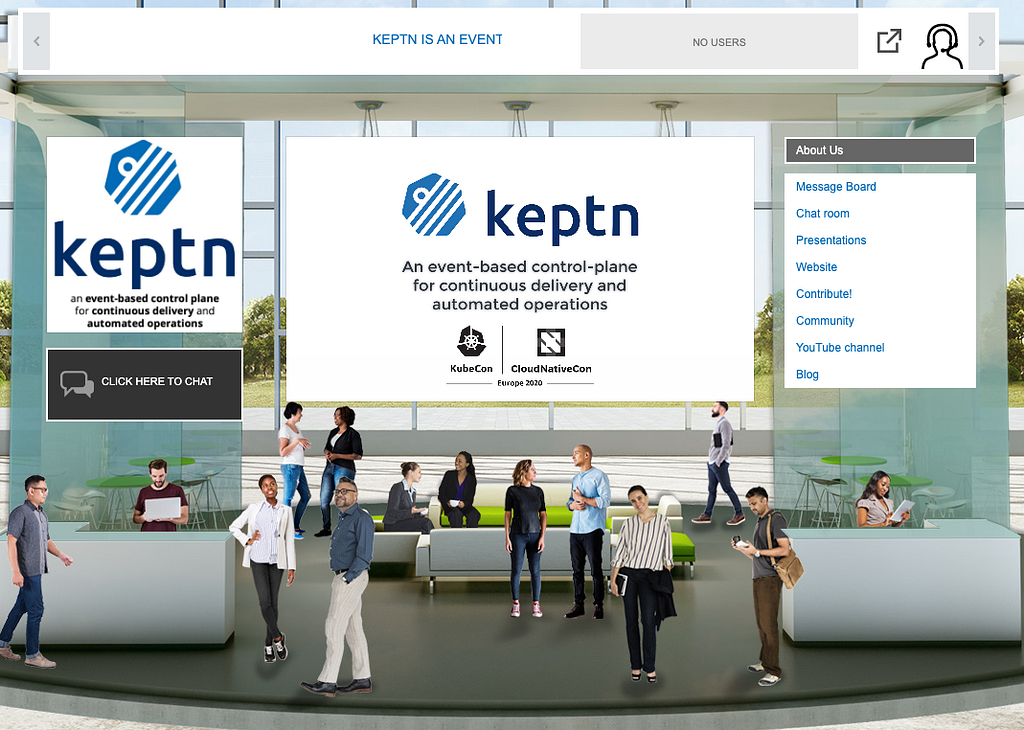Click the NO USERS panel
Screen dimensions: 1024x730
coord(719,42)
